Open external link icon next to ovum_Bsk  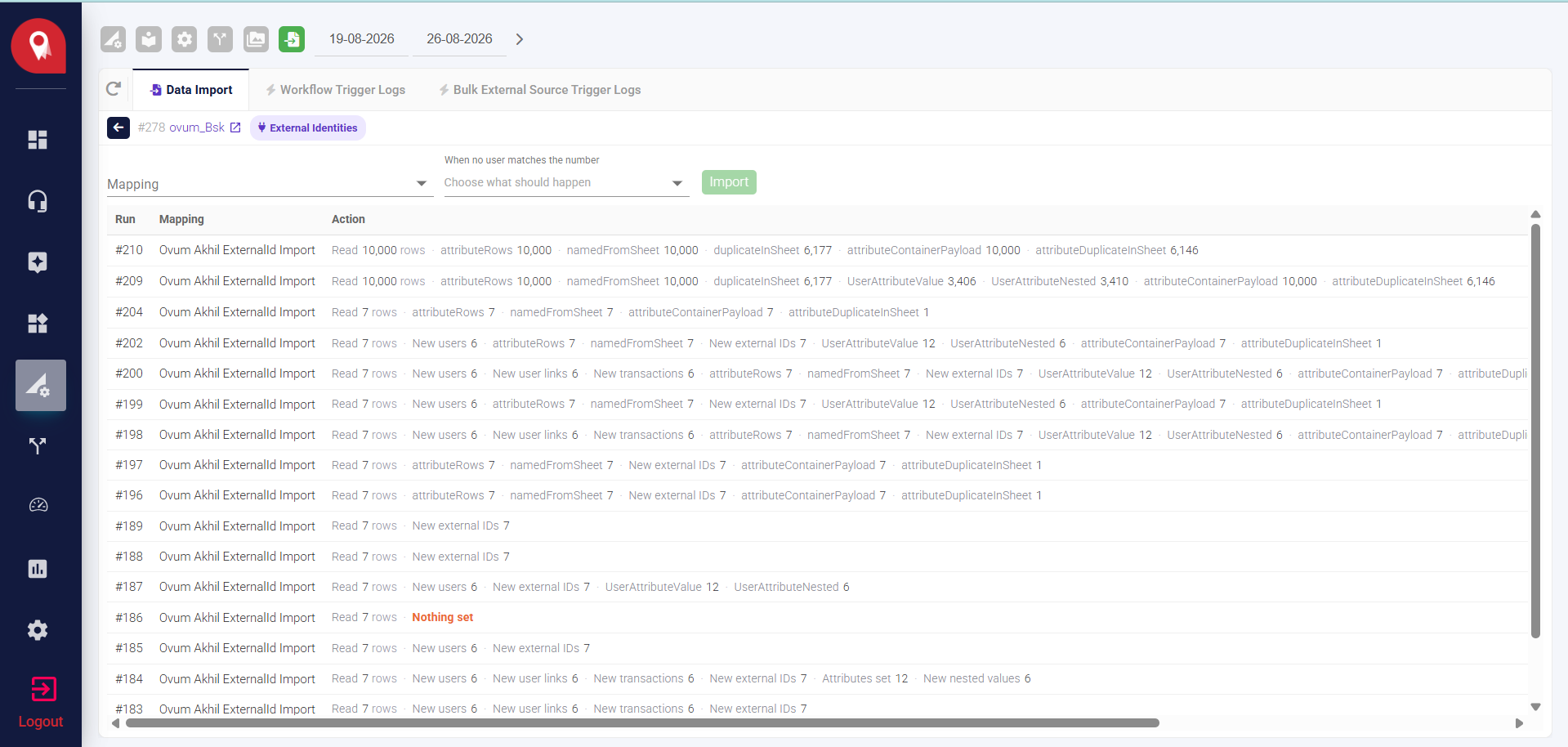pos(235,127)
